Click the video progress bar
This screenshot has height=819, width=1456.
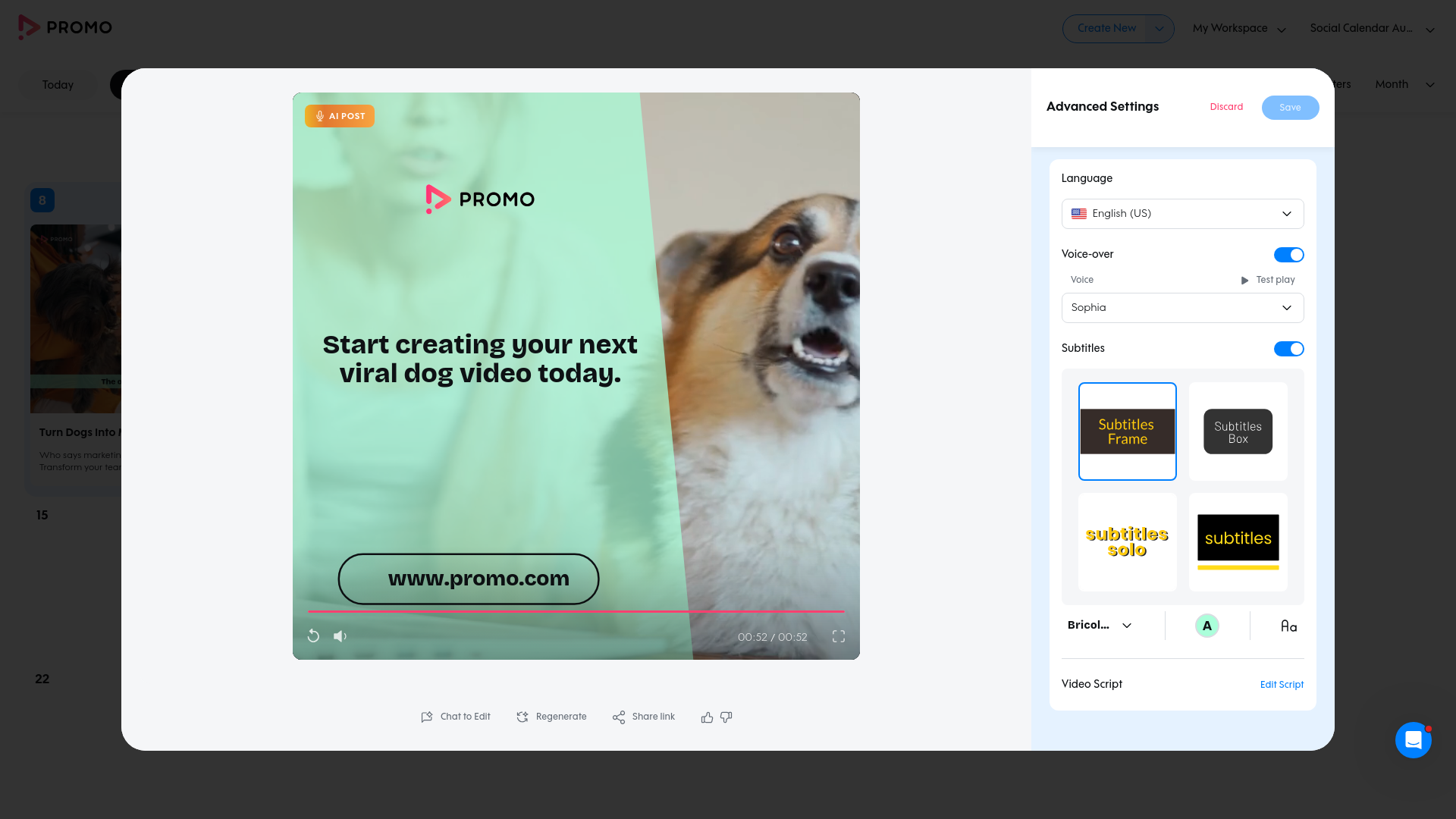tap(576, 611)
